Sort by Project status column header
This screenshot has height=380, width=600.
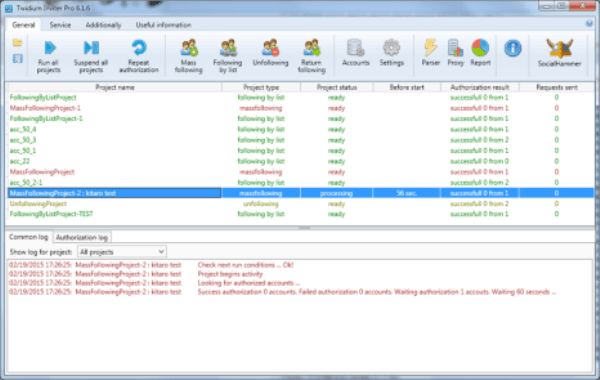tap(337, 87)
